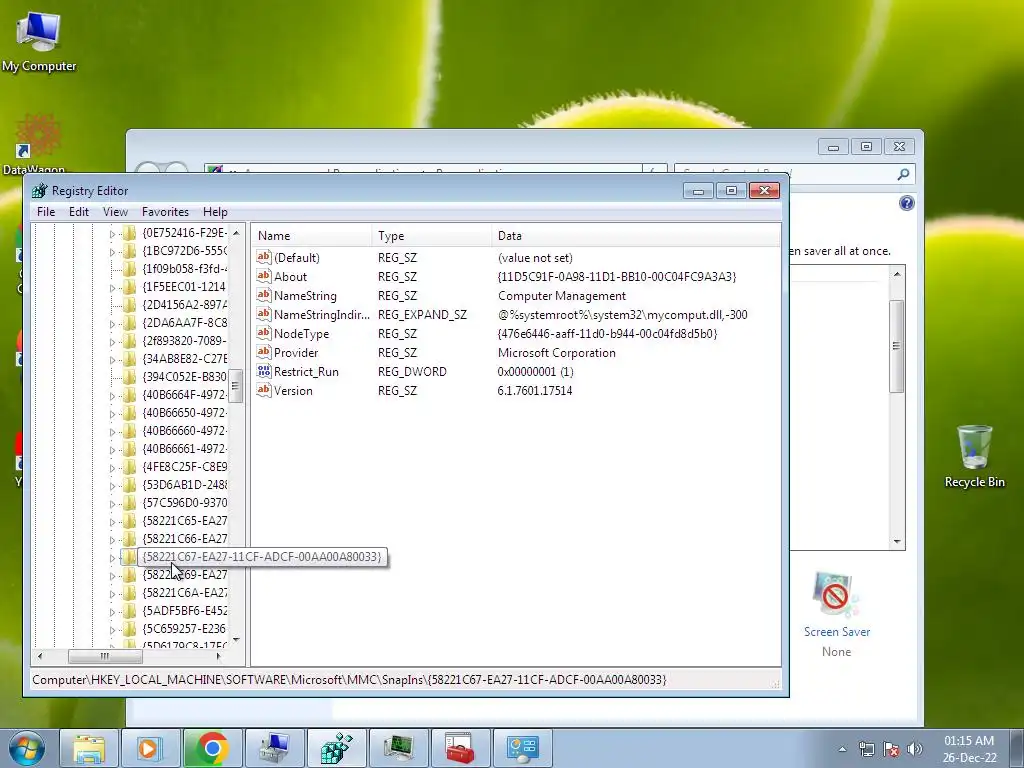Select the {58221C6A-EA27 tree key

pos(185,592)
